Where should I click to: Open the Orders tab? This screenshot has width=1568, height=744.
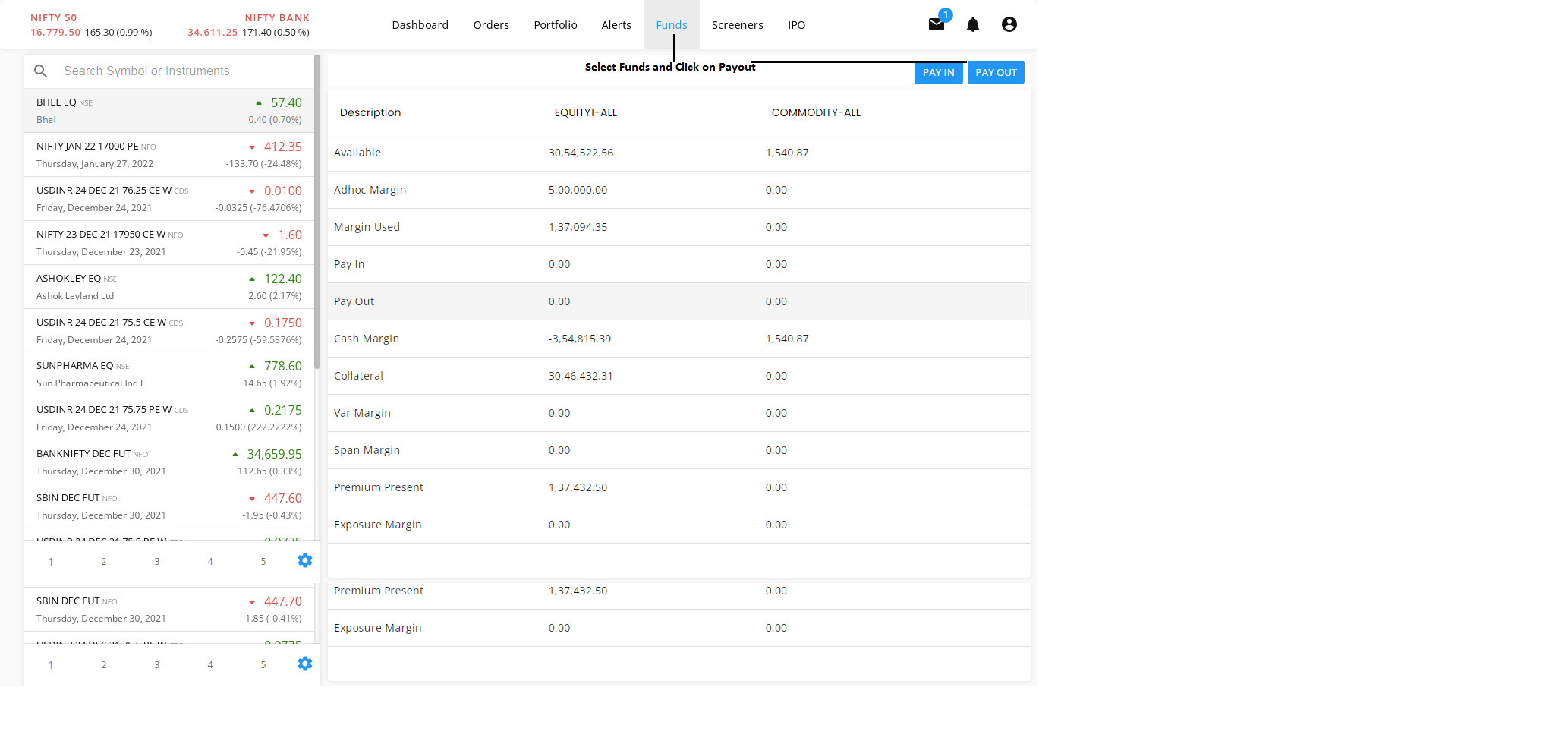pos(491,25)
